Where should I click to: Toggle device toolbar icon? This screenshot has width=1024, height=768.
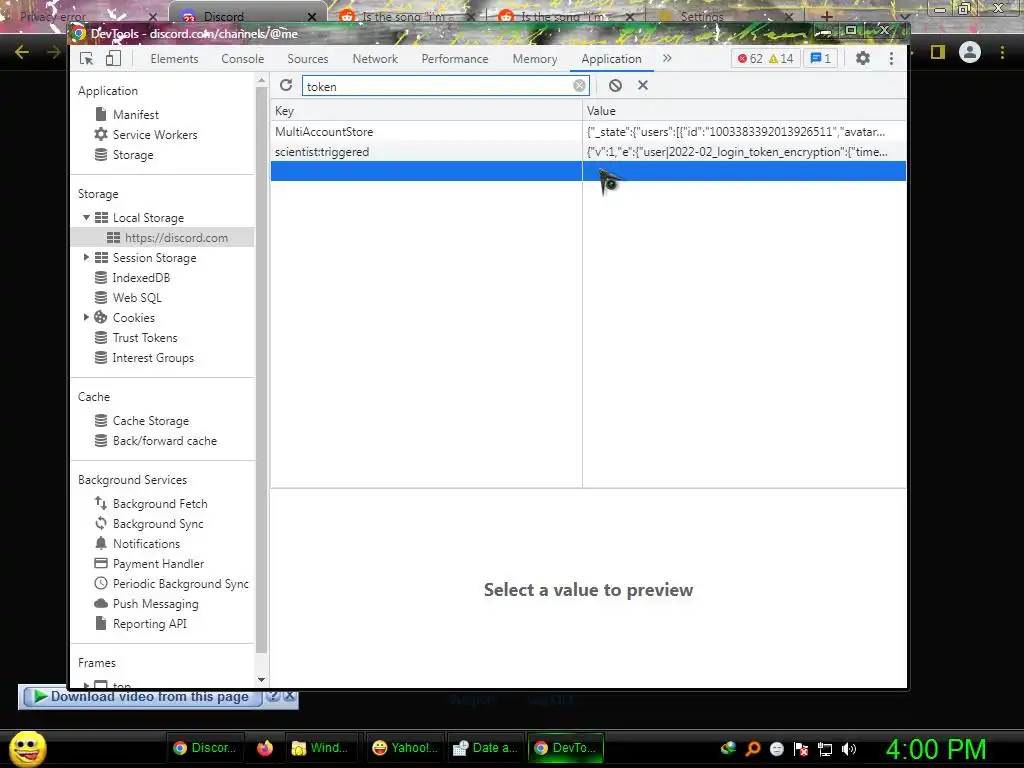tap(113, 59)
